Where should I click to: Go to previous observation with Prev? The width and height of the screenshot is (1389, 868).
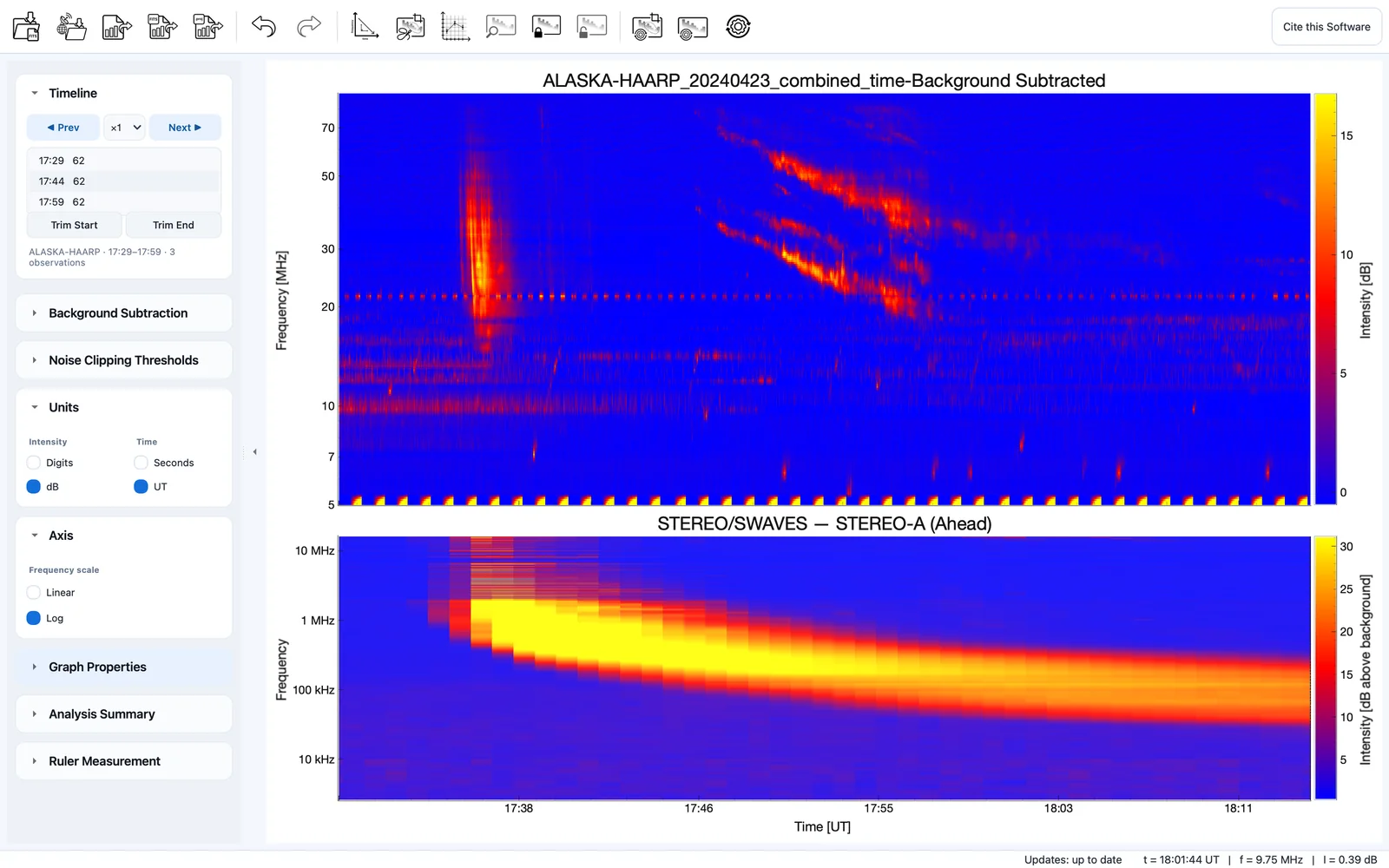click(63, 127)
